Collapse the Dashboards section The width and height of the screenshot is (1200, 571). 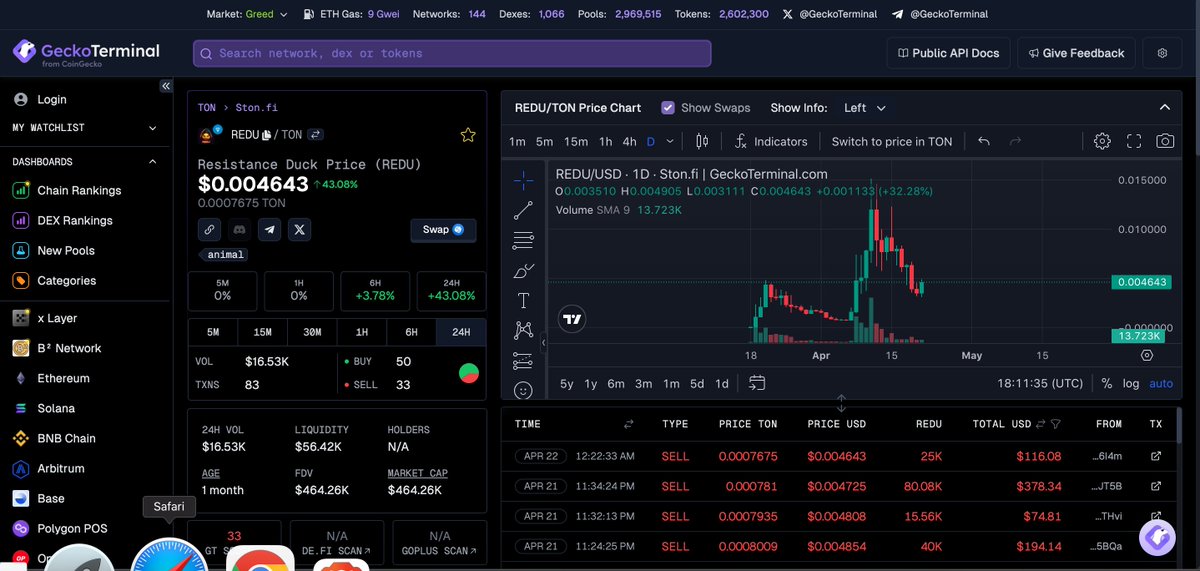coord(153,161)
